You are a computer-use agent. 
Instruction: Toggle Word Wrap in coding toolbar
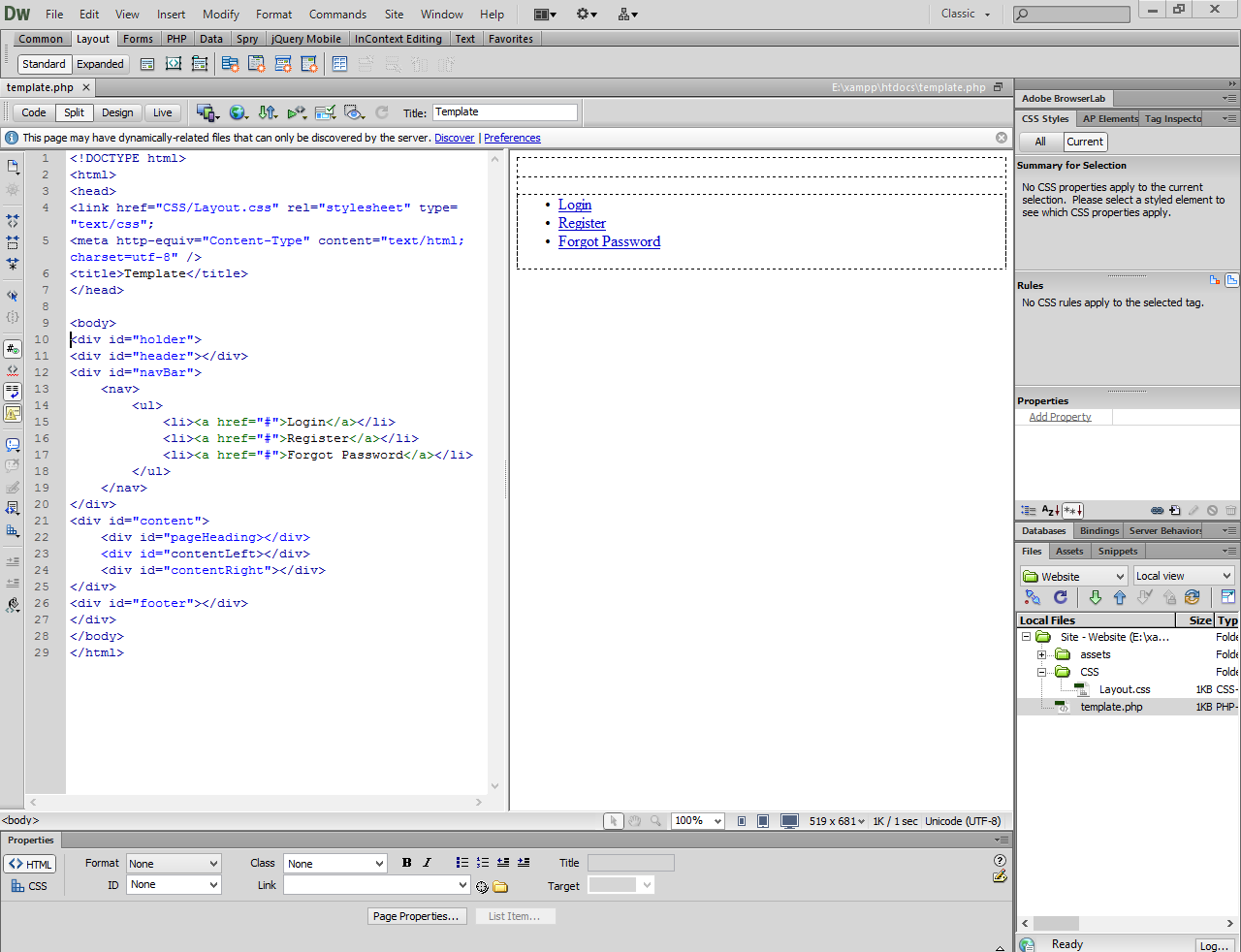pos(13,392)
